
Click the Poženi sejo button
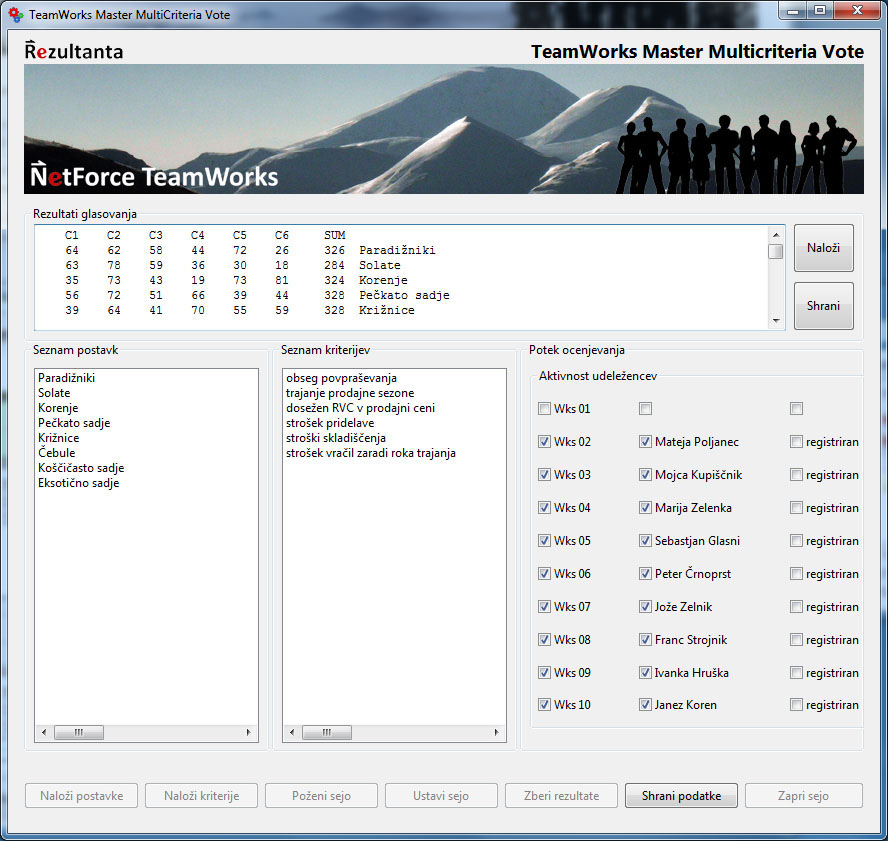(322, 796)
